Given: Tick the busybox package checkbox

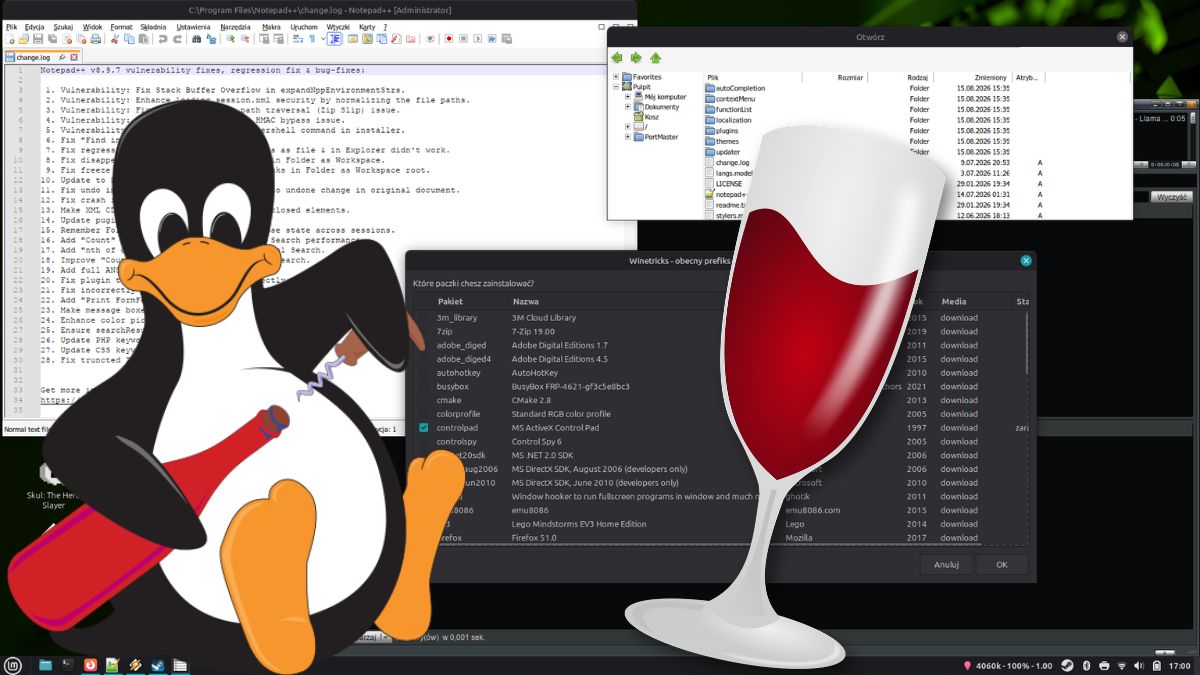Looking at the screenshot, I should (424, 386).
